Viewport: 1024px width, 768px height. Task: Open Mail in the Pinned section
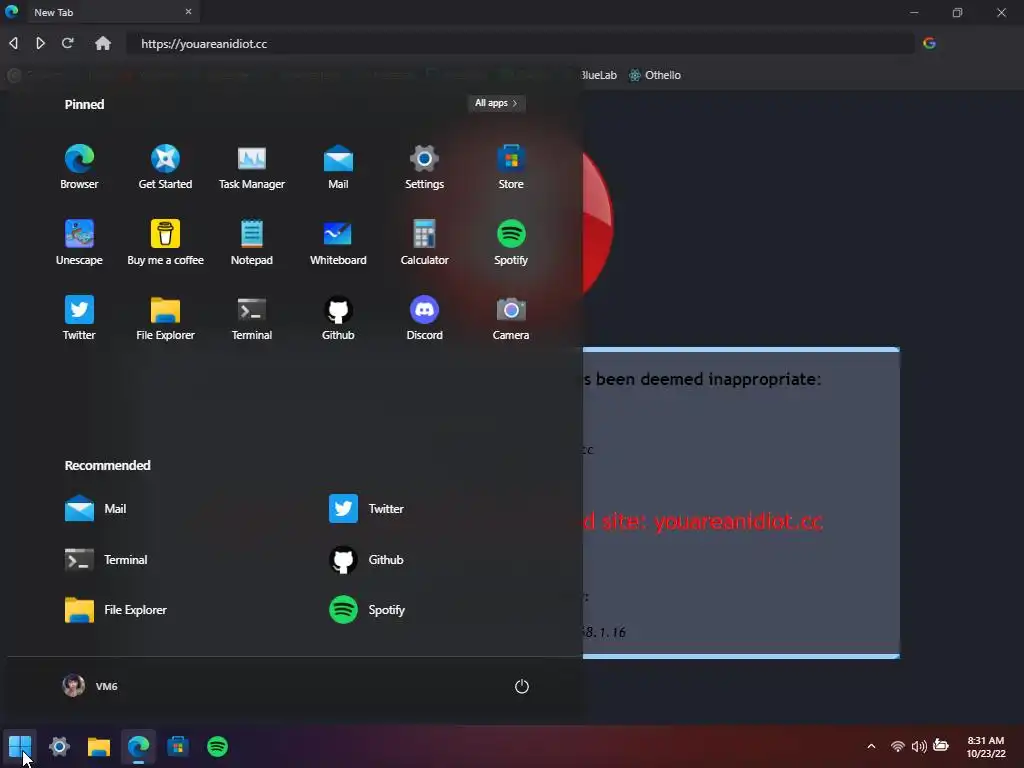[338, 167]
